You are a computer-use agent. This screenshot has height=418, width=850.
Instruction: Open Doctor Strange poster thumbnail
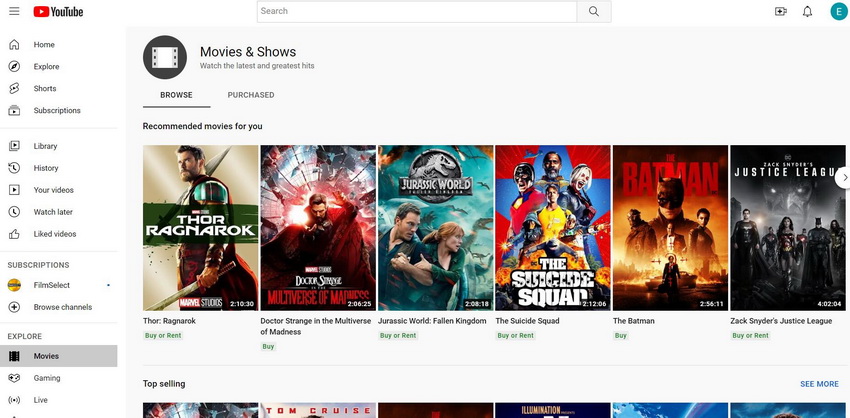pos(318,228)
